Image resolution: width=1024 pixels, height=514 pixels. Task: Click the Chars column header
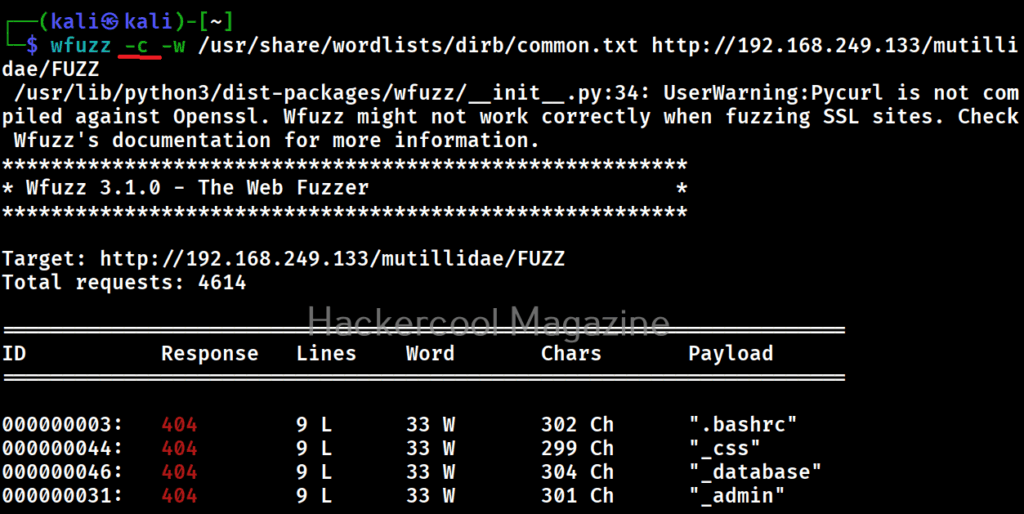571,353
